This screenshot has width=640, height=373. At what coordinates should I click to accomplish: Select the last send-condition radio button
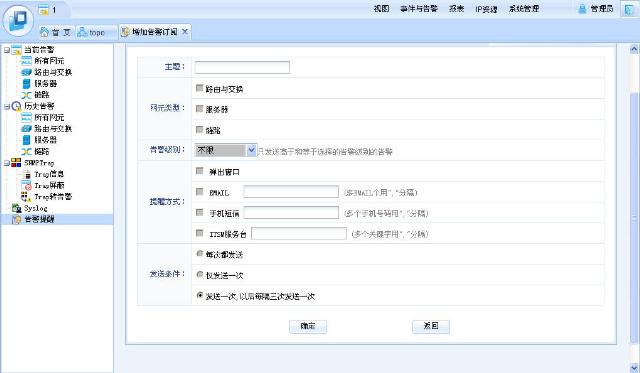click(x=200, y=295)
